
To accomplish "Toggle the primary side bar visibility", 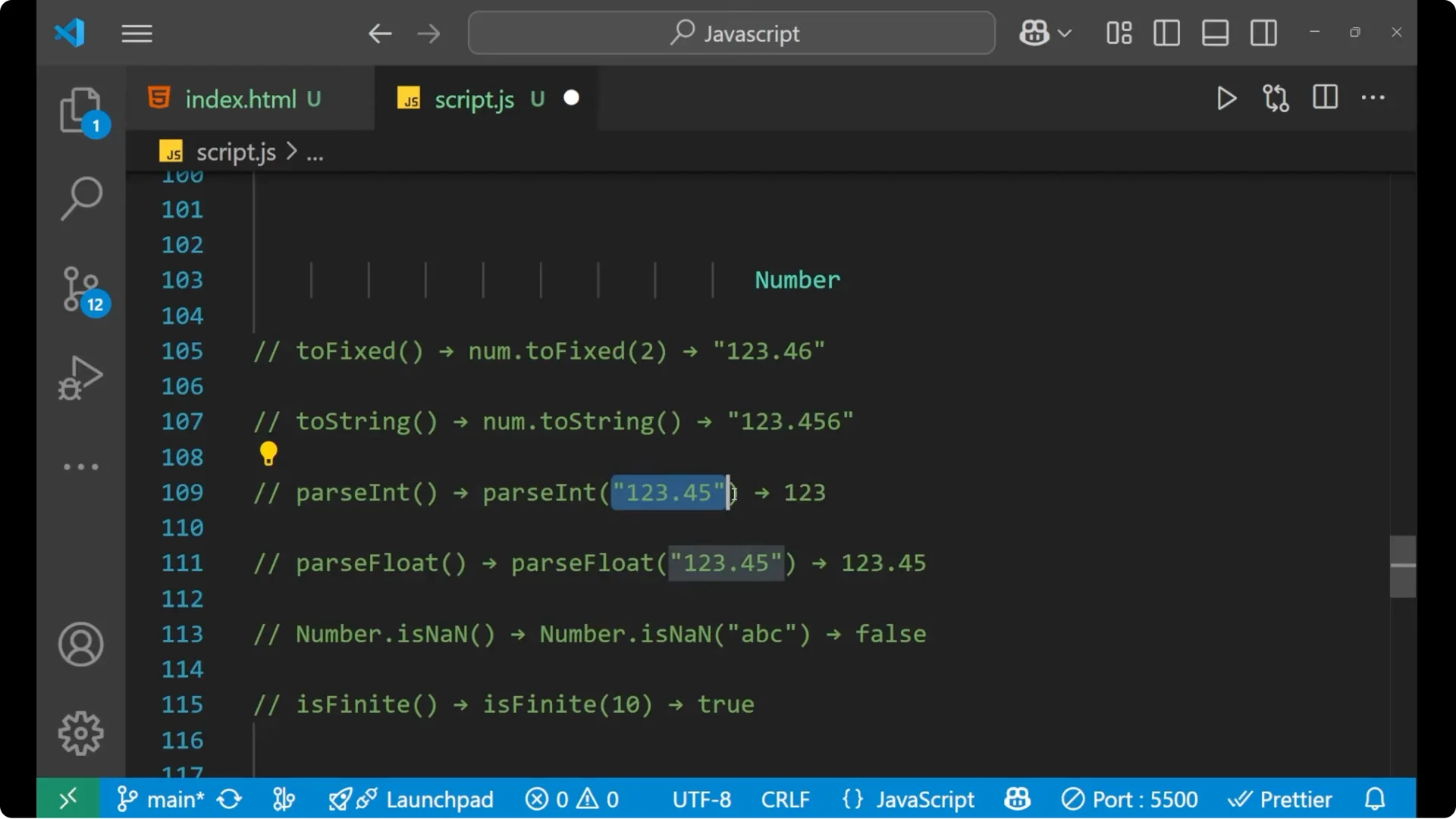I will click(x=1166, y=33).
